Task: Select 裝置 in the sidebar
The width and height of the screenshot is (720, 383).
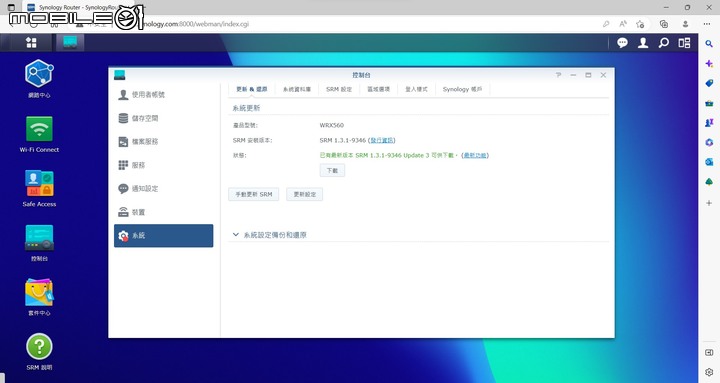Action: [x=163, y=212]
